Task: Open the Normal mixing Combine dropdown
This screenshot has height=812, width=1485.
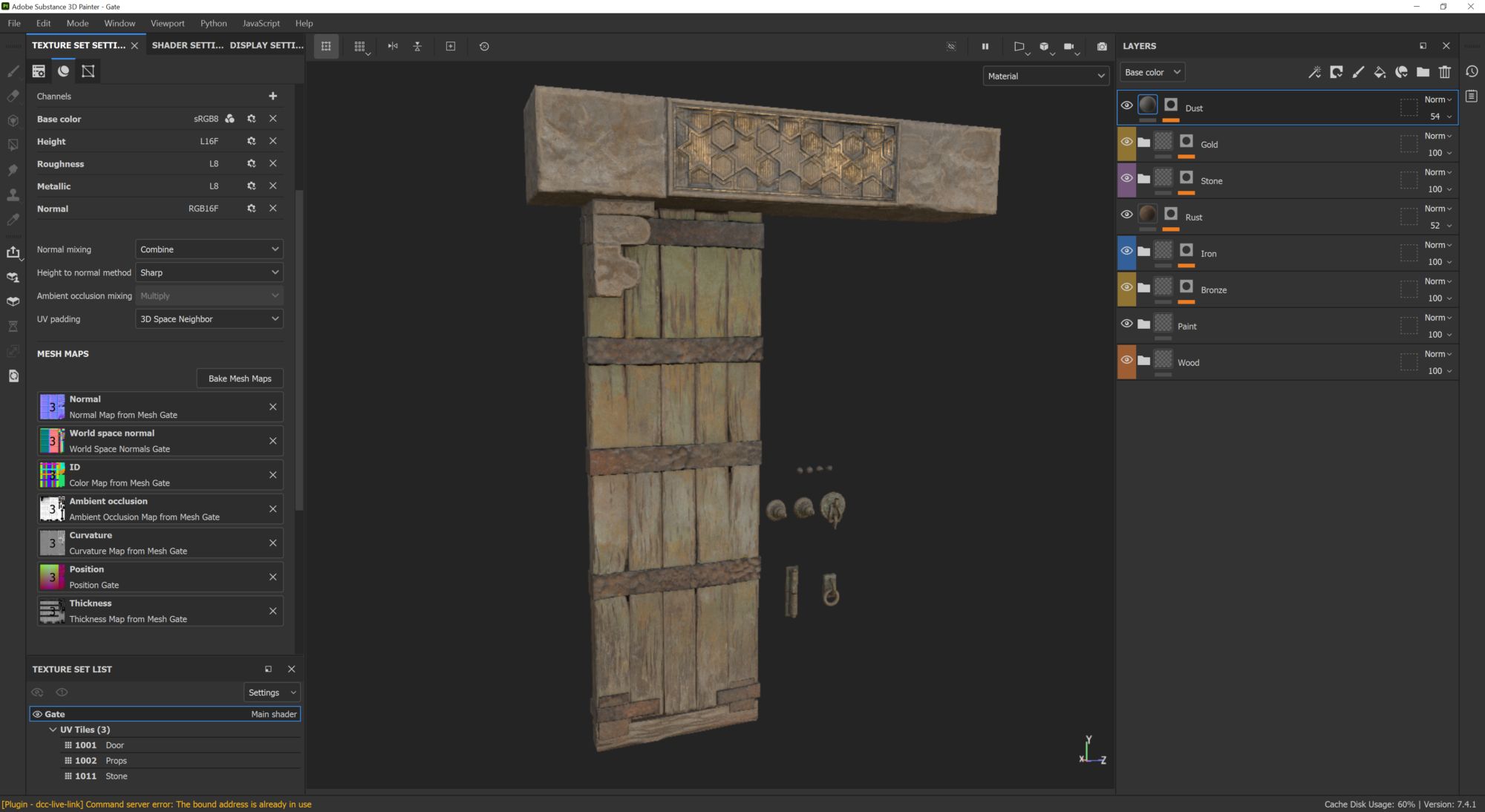Action: point(209,249)
